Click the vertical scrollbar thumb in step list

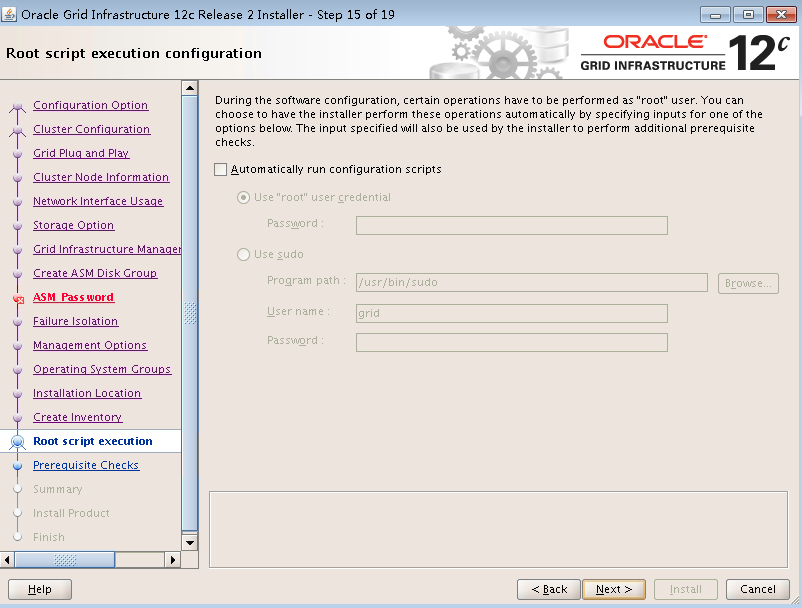click(190, 313)
